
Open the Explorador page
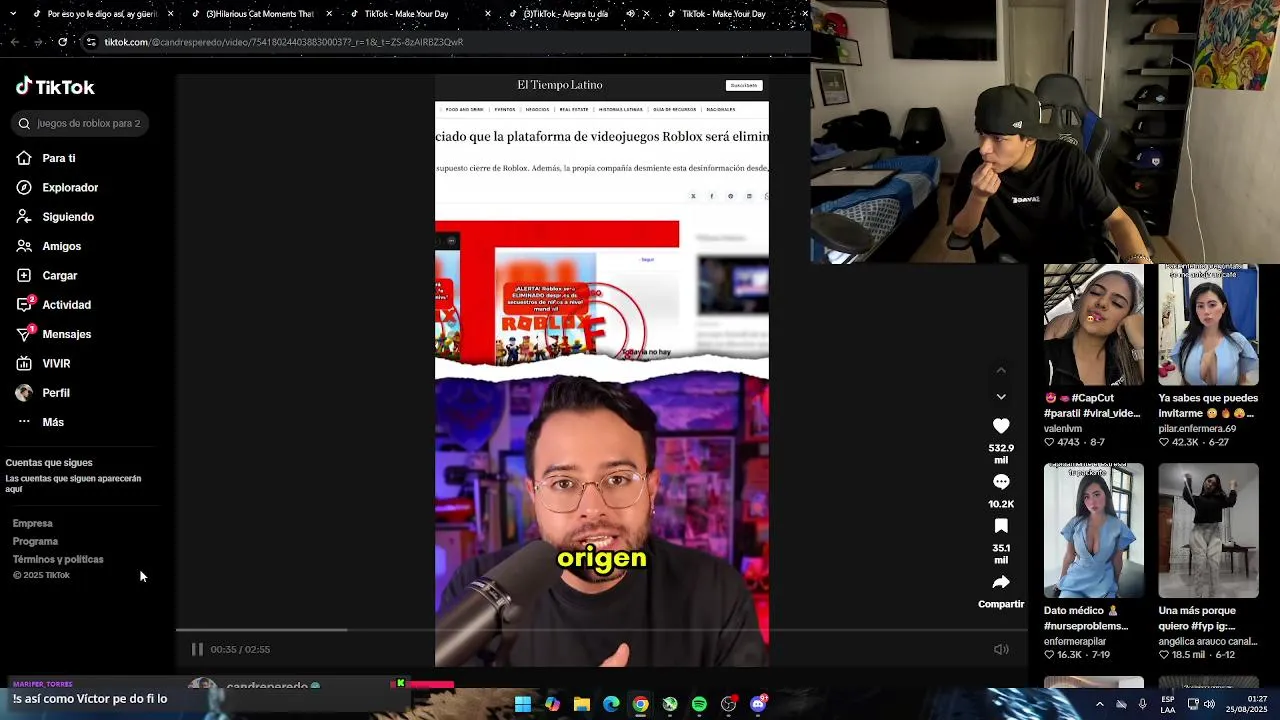[57, 187]
